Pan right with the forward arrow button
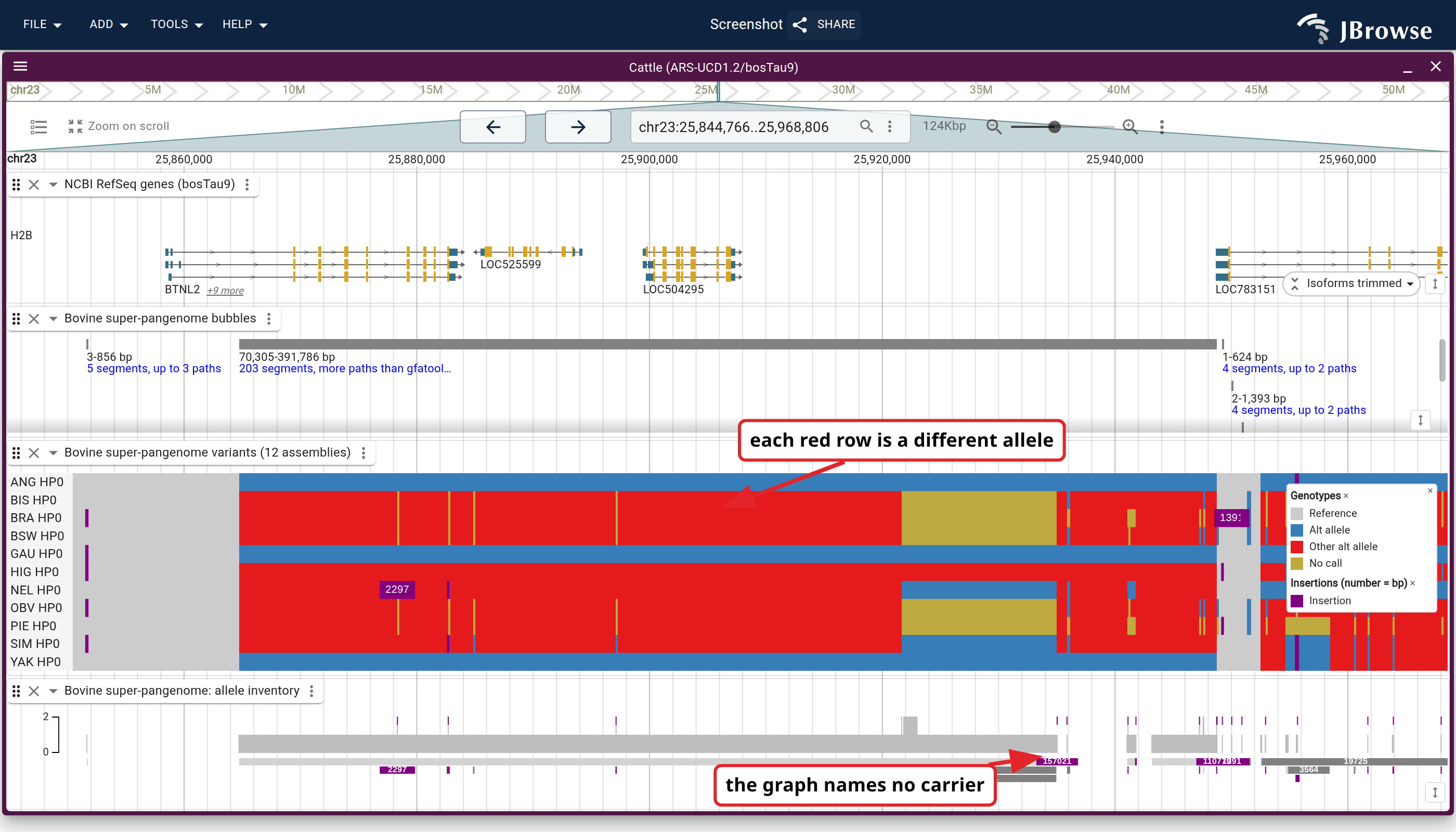 click(578, 127)
